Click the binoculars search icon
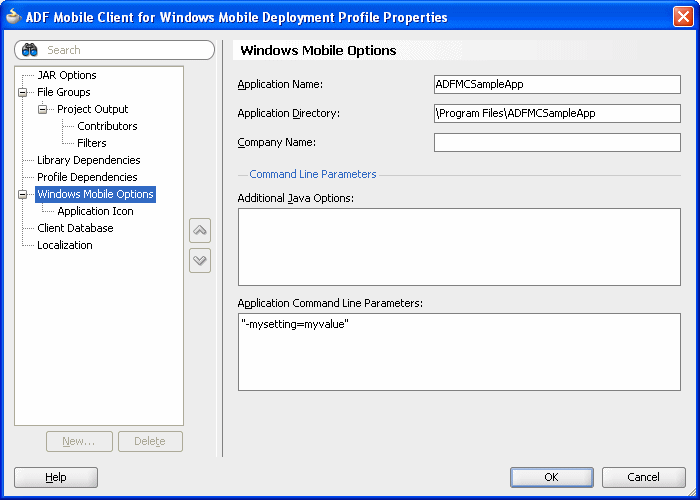Screen dimensions: 700x500 29,50
